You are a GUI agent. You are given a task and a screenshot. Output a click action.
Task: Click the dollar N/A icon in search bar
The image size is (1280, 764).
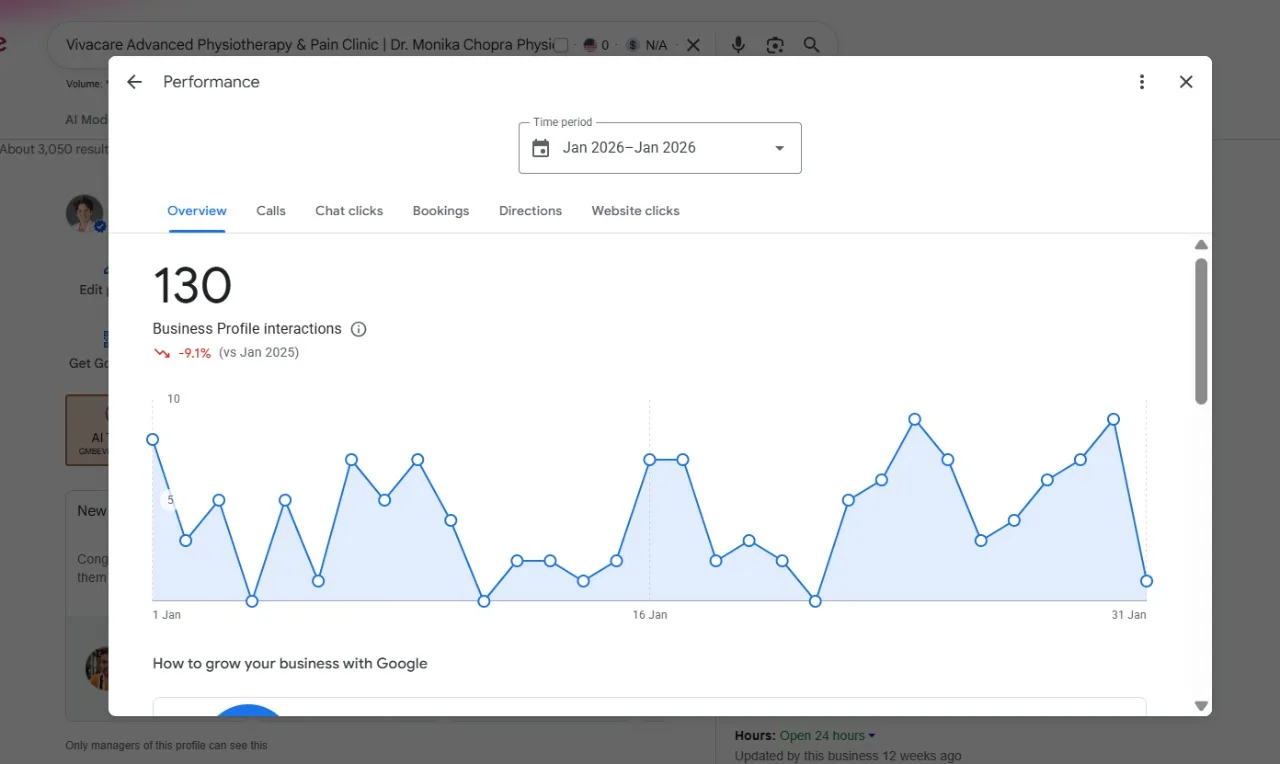pyautogui.click(x=633, y=45)
